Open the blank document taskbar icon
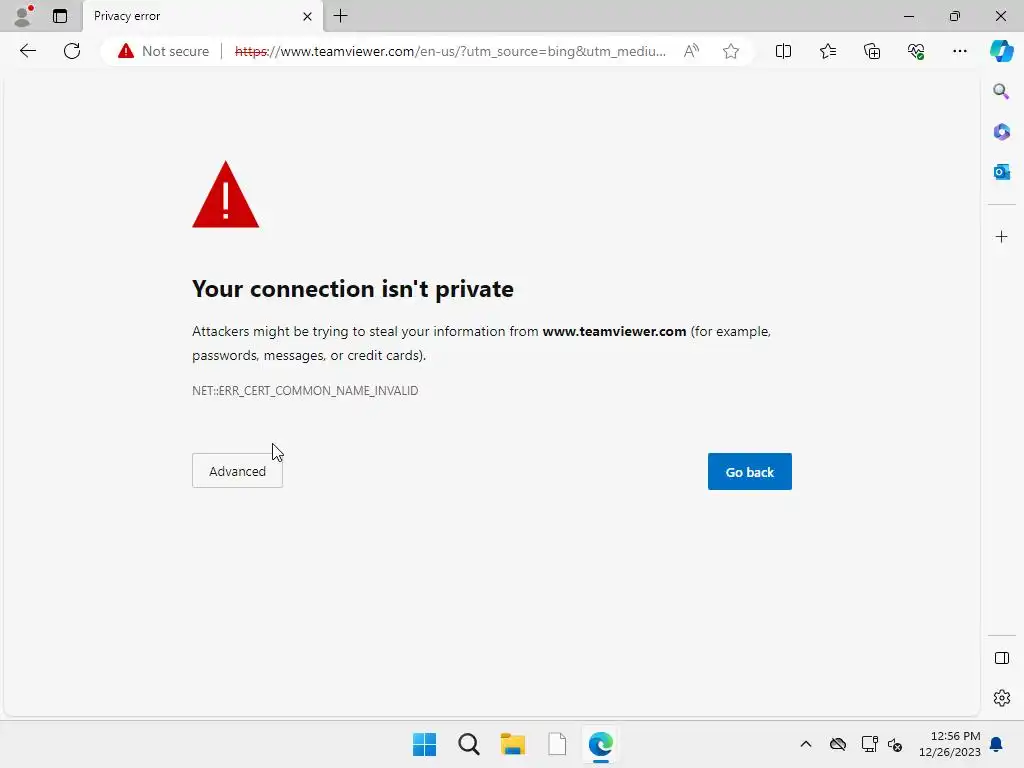1024x768 pixels. point(557,744)
